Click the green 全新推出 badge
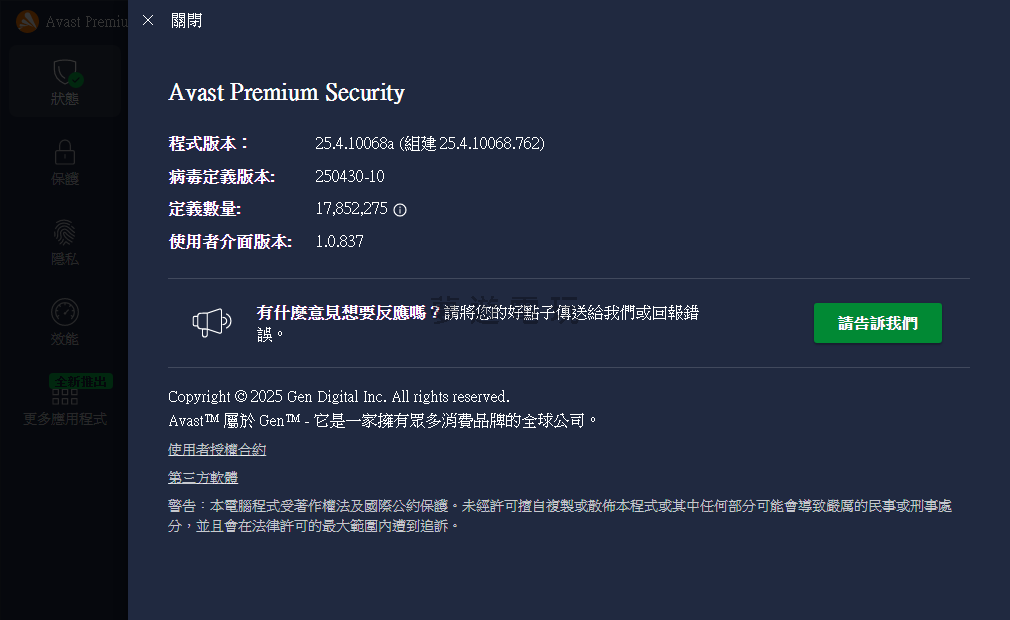The width and height of the screenshot is (1010, 620). pos(81,381)
